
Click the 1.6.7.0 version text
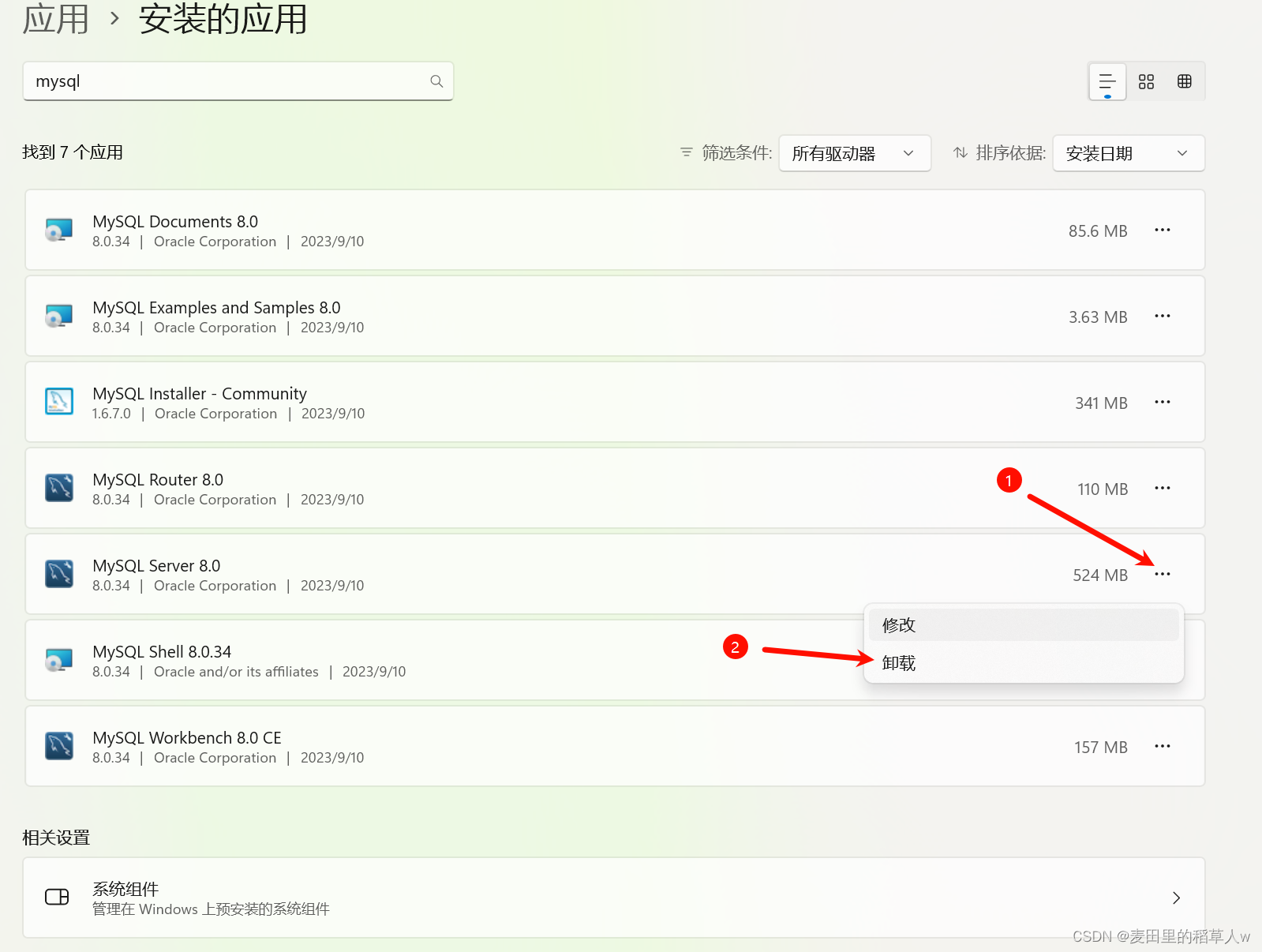point(111,414)
